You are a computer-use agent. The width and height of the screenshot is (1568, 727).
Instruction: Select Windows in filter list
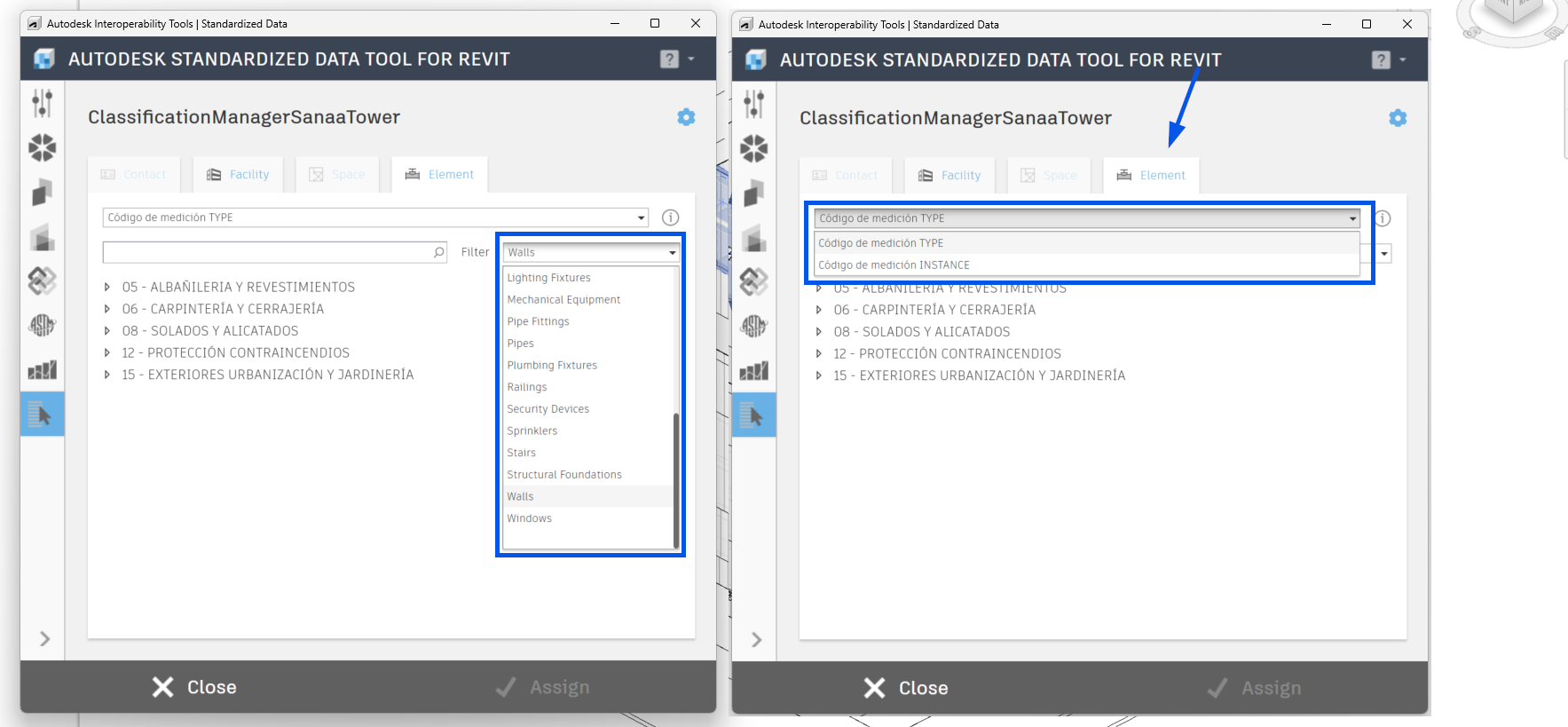point(588,518)
